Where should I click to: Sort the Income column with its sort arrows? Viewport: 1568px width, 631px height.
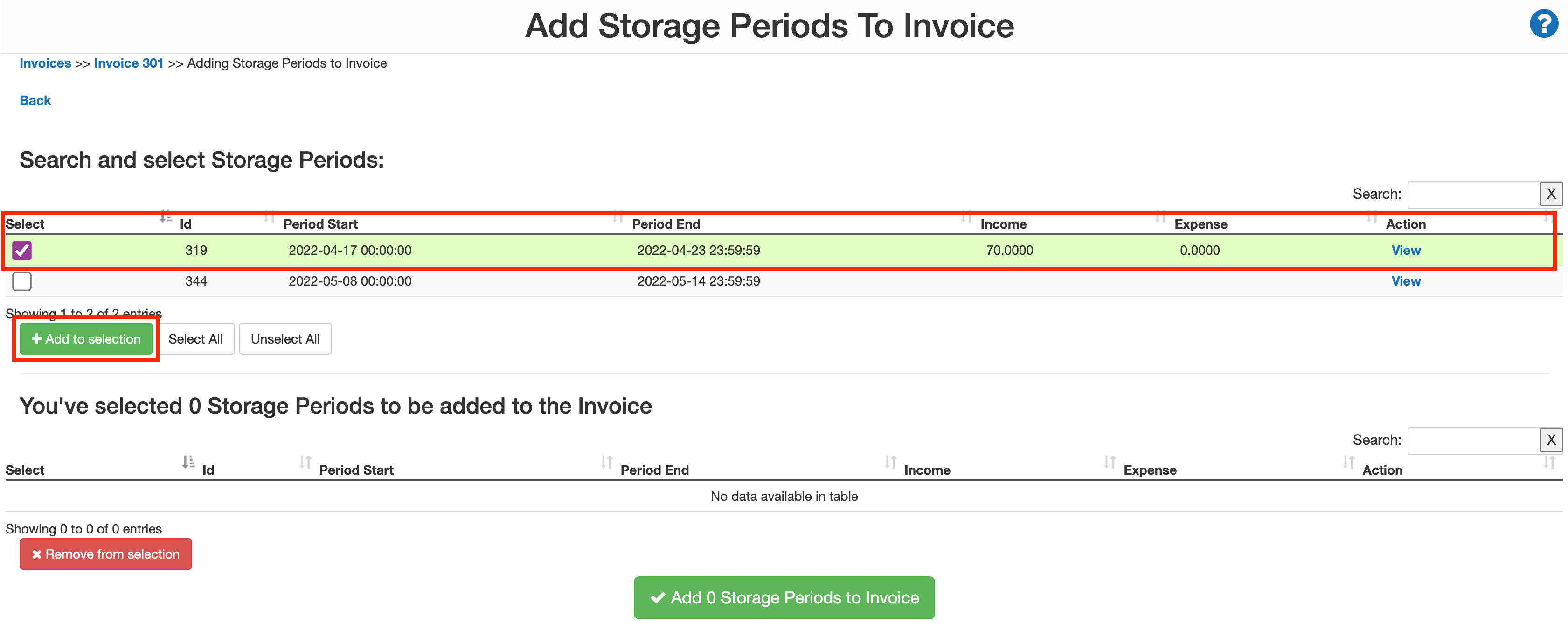point(966,218)
